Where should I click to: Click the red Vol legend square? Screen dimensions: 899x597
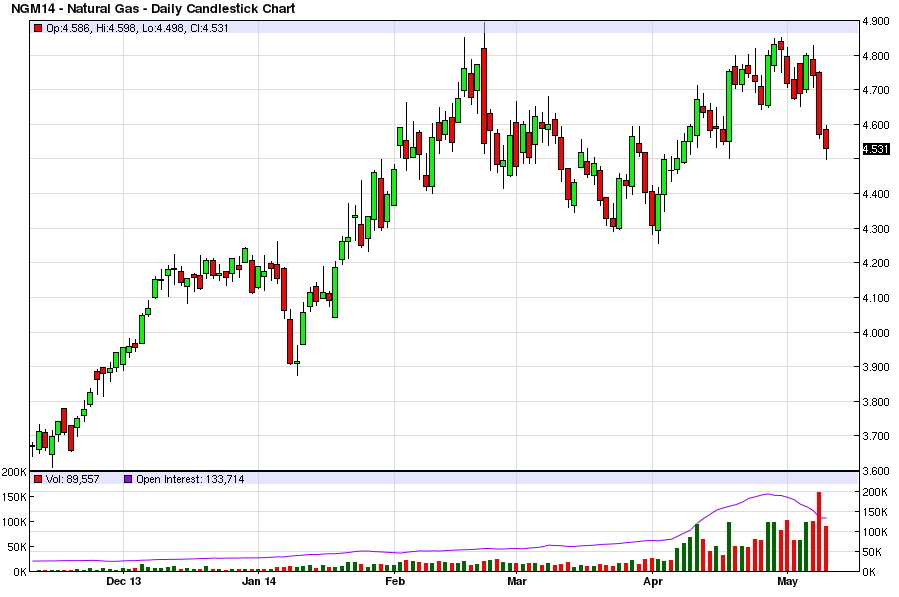[38, 479]
